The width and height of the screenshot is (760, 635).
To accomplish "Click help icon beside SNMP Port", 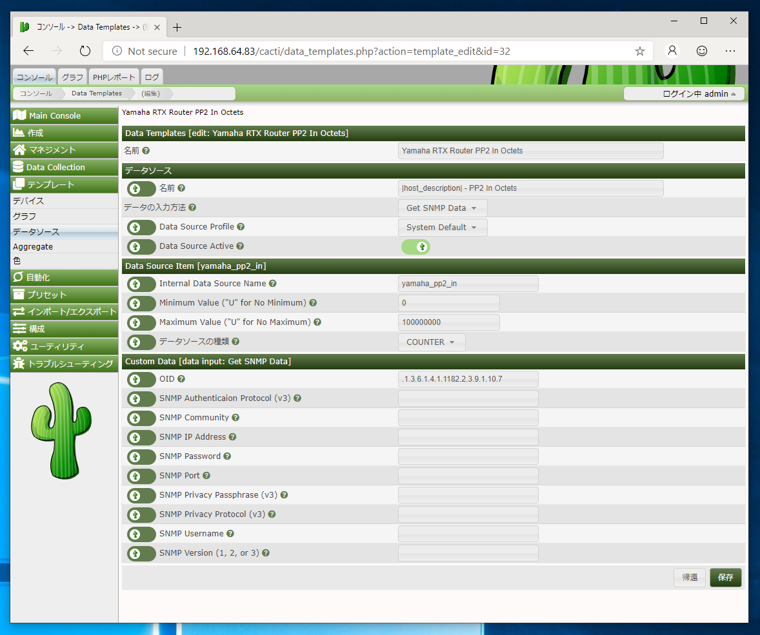I will pyautogui.click(x=206, y=476).
